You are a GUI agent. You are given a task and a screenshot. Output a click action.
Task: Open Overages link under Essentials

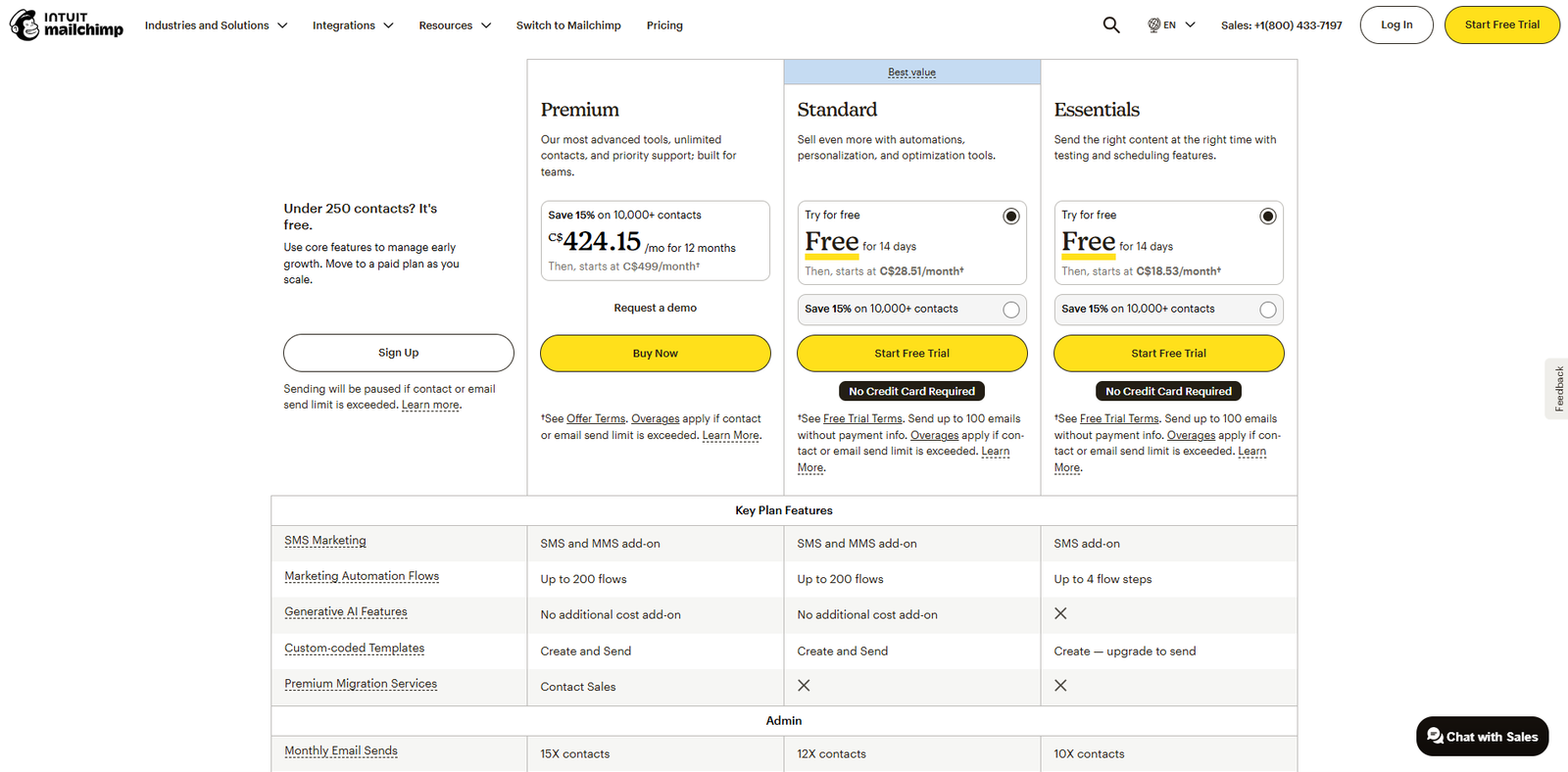(x=1191, y=435)
